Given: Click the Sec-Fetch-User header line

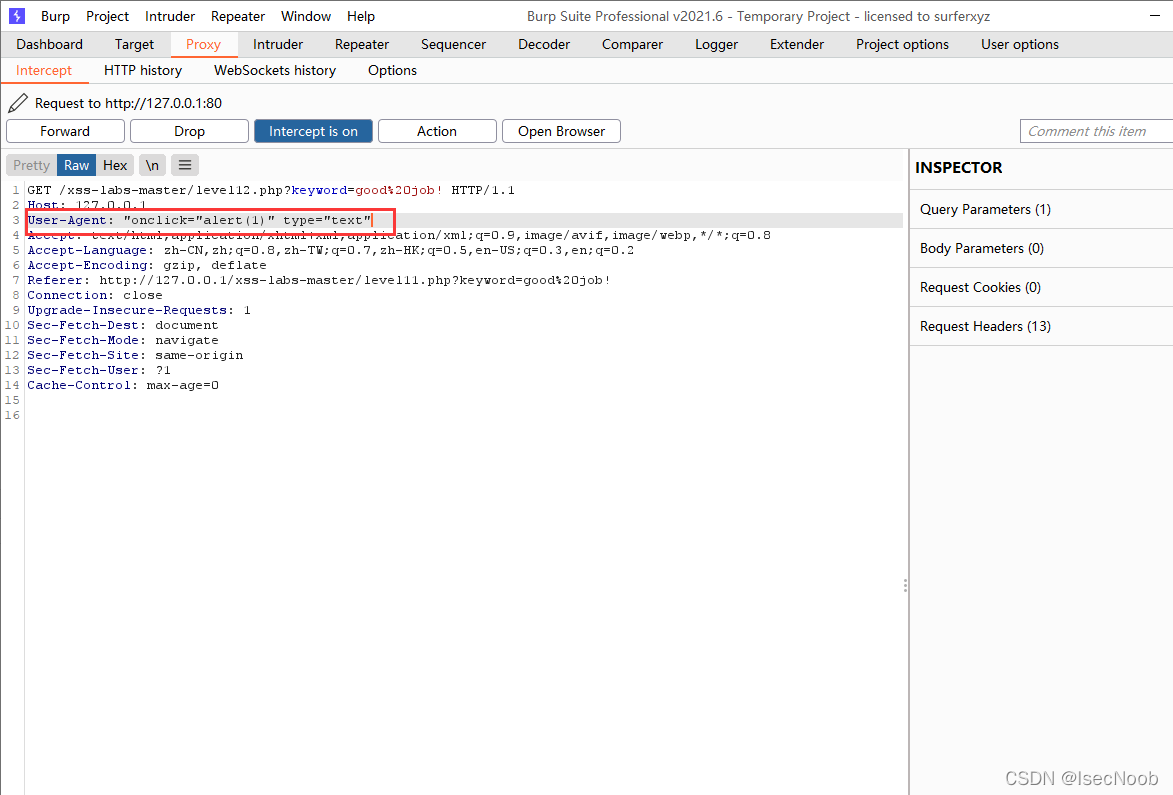Looking at the screenshot, I should tap(99, 369).
